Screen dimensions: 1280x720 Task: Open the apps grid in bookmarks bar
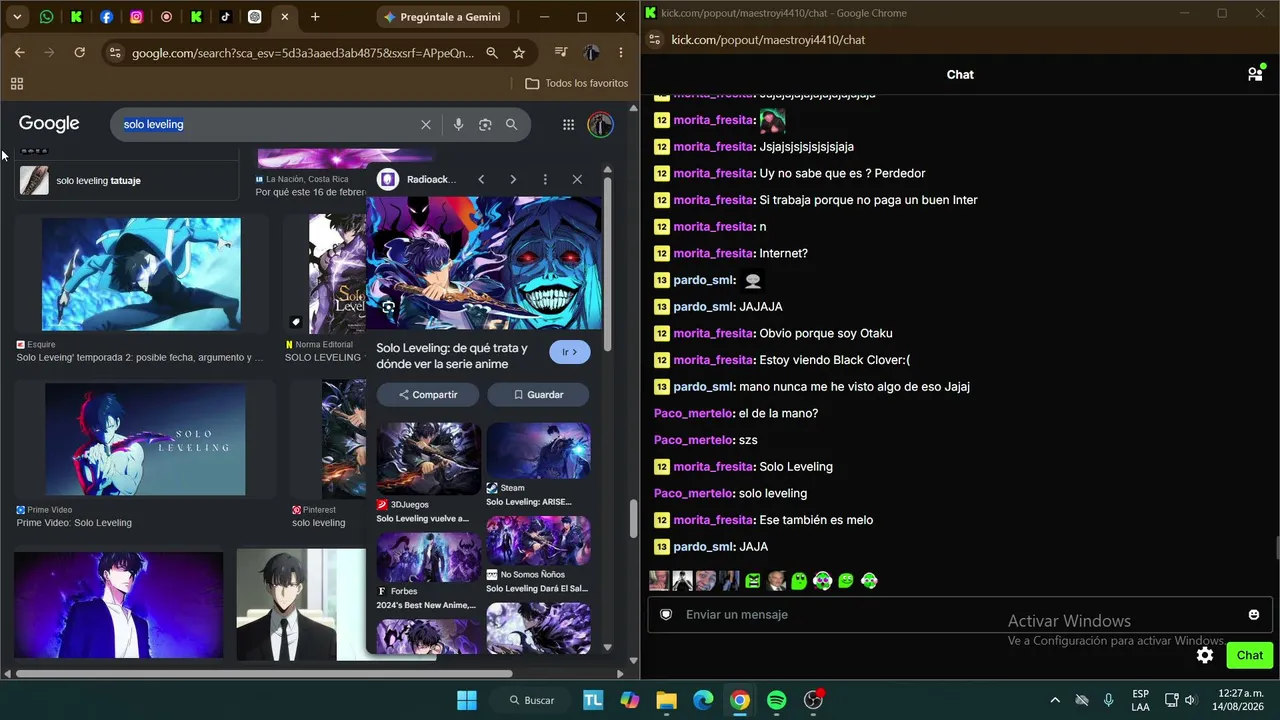point(17,84)
